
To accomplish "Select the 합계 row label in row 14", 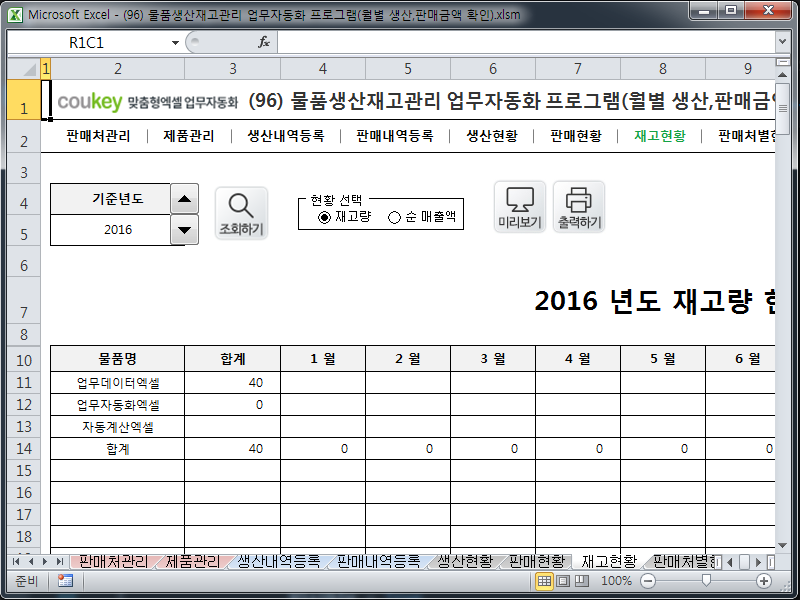I will coord(118,448).
